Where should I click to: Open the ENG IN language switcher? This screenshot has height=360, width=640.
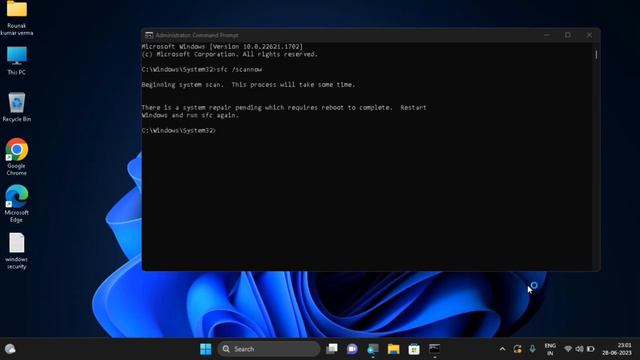click(550, 349)
